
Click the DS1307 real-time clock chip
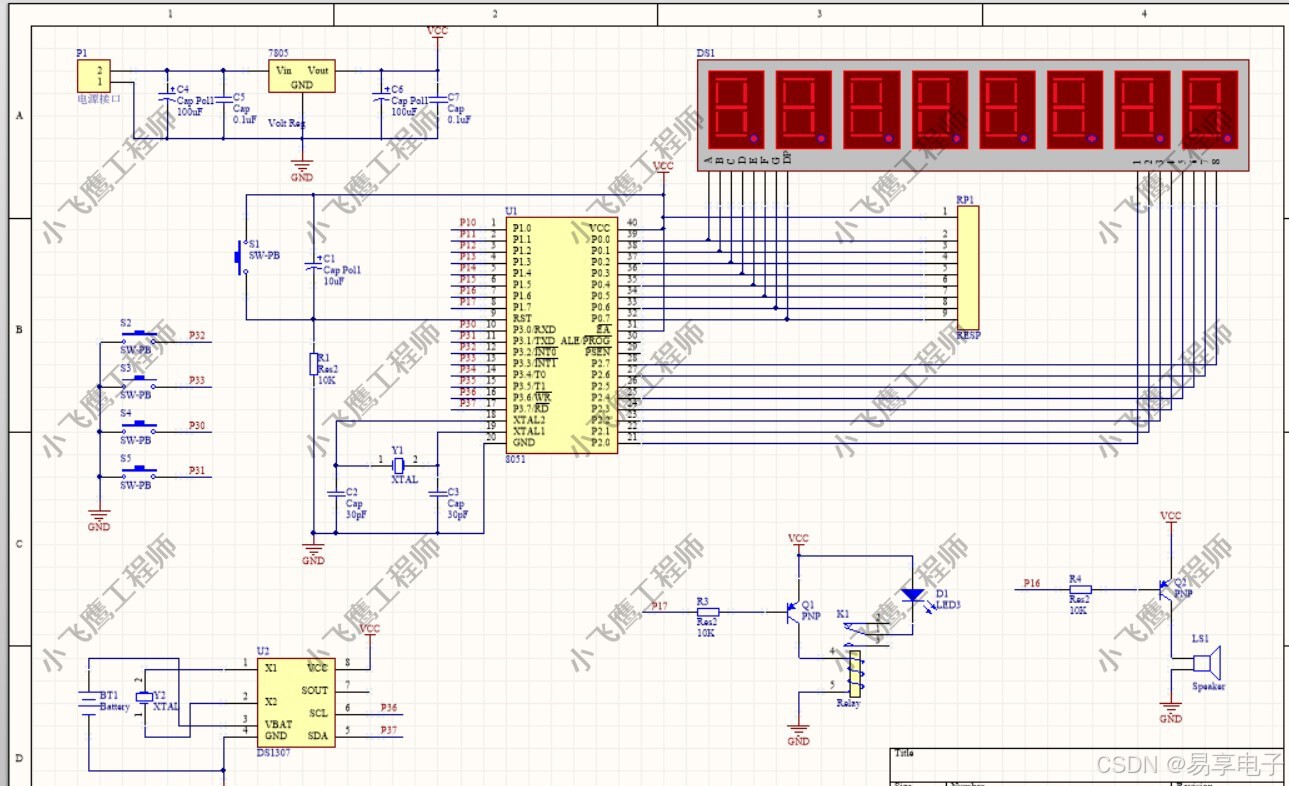tap(295, 703)
